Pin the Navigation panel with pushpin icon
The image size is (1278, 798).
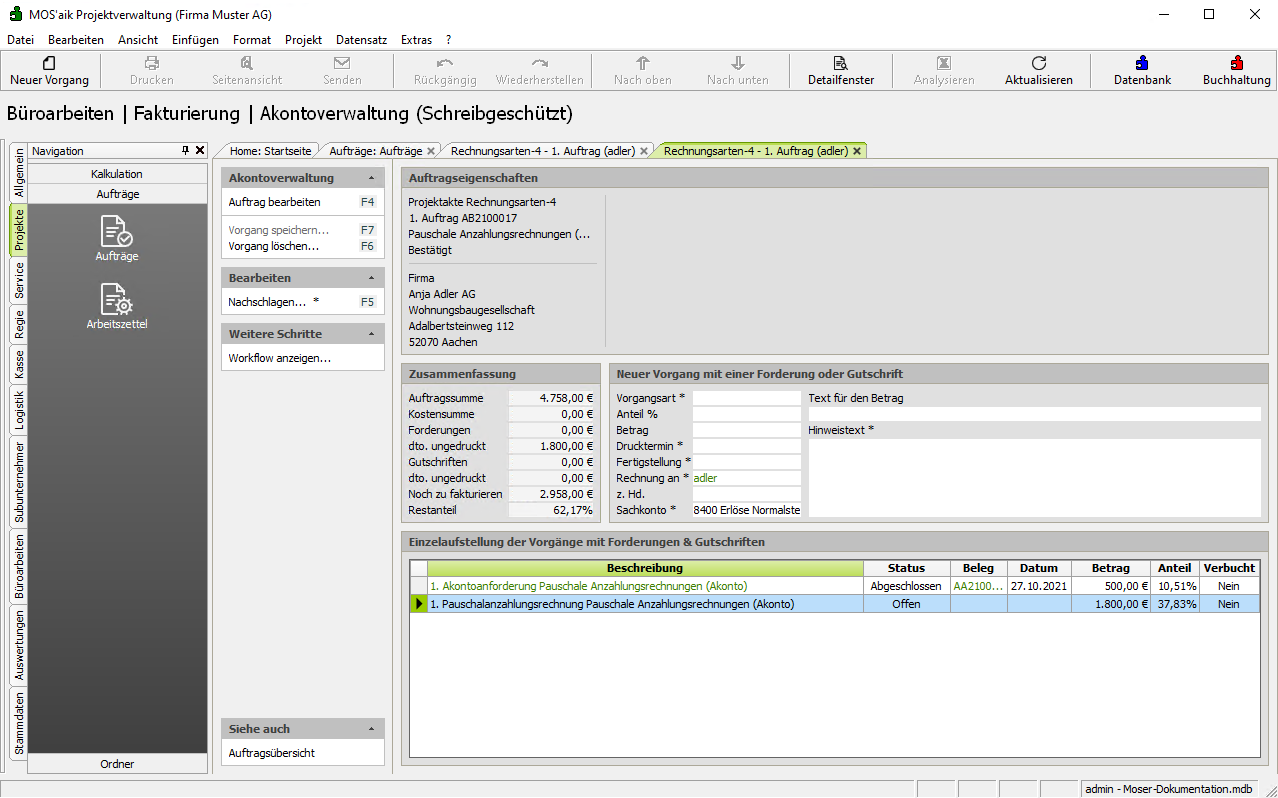(185, 151)
